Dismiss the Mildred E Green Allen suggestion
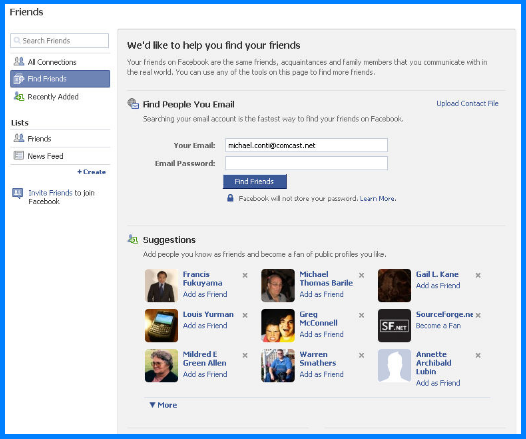Screen dimensions: 526x439 pyautogui.click(x=245, y=355)
